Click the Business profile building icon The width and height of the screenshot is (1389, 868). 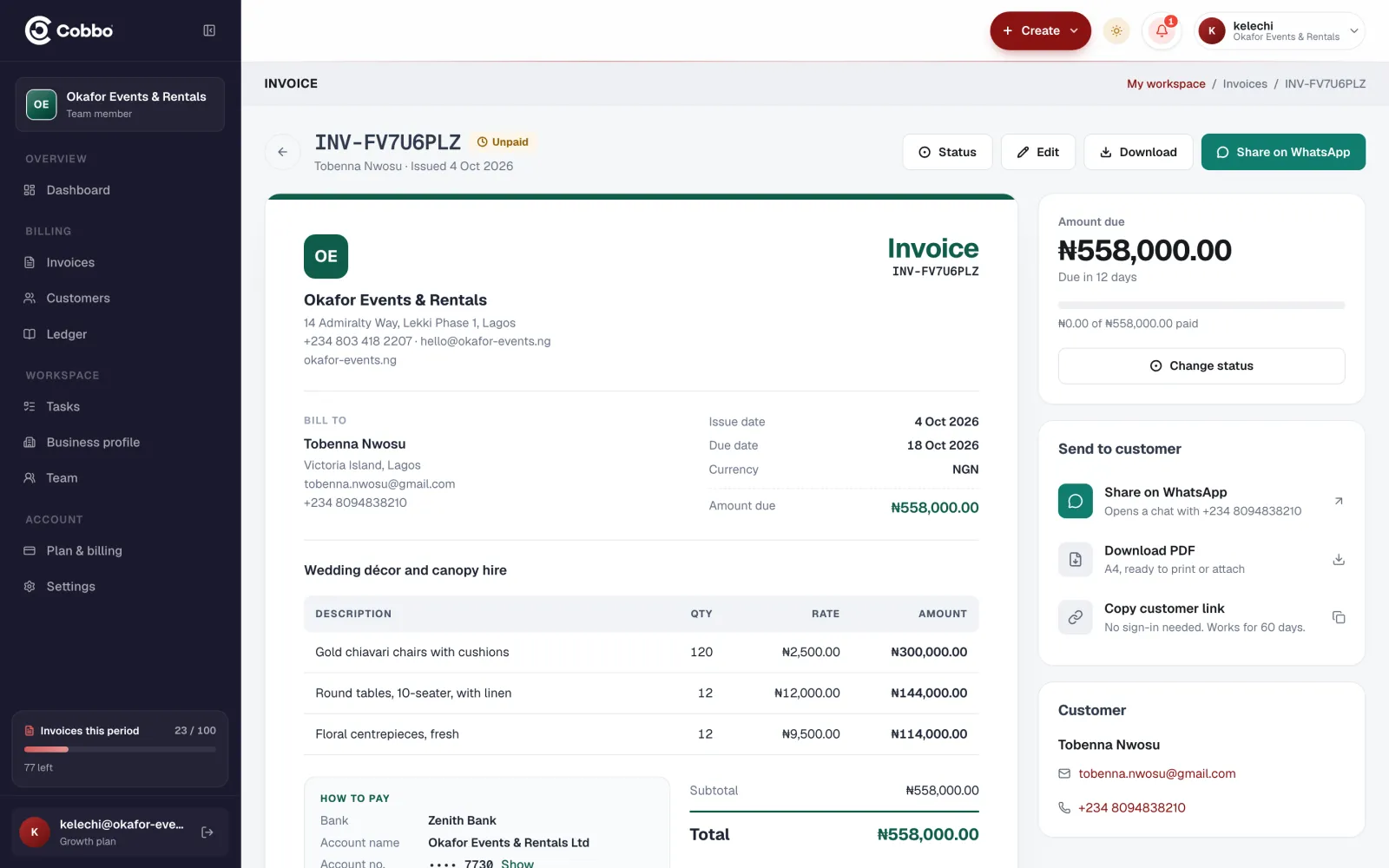coord(30,442)
